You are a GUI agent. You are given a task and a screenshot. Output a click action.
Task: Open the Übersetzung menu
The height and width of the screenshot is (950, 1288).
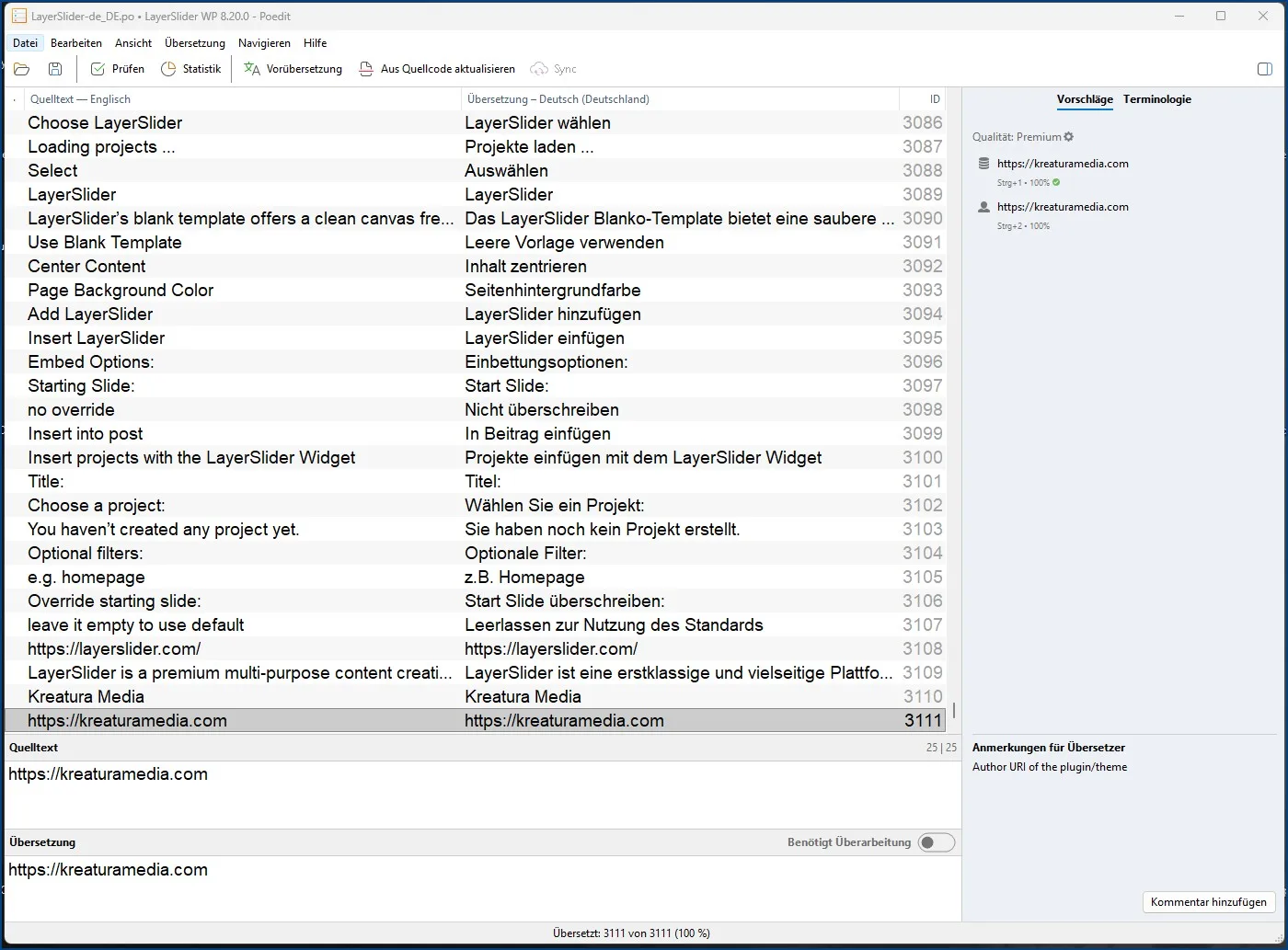pos(195,43)
